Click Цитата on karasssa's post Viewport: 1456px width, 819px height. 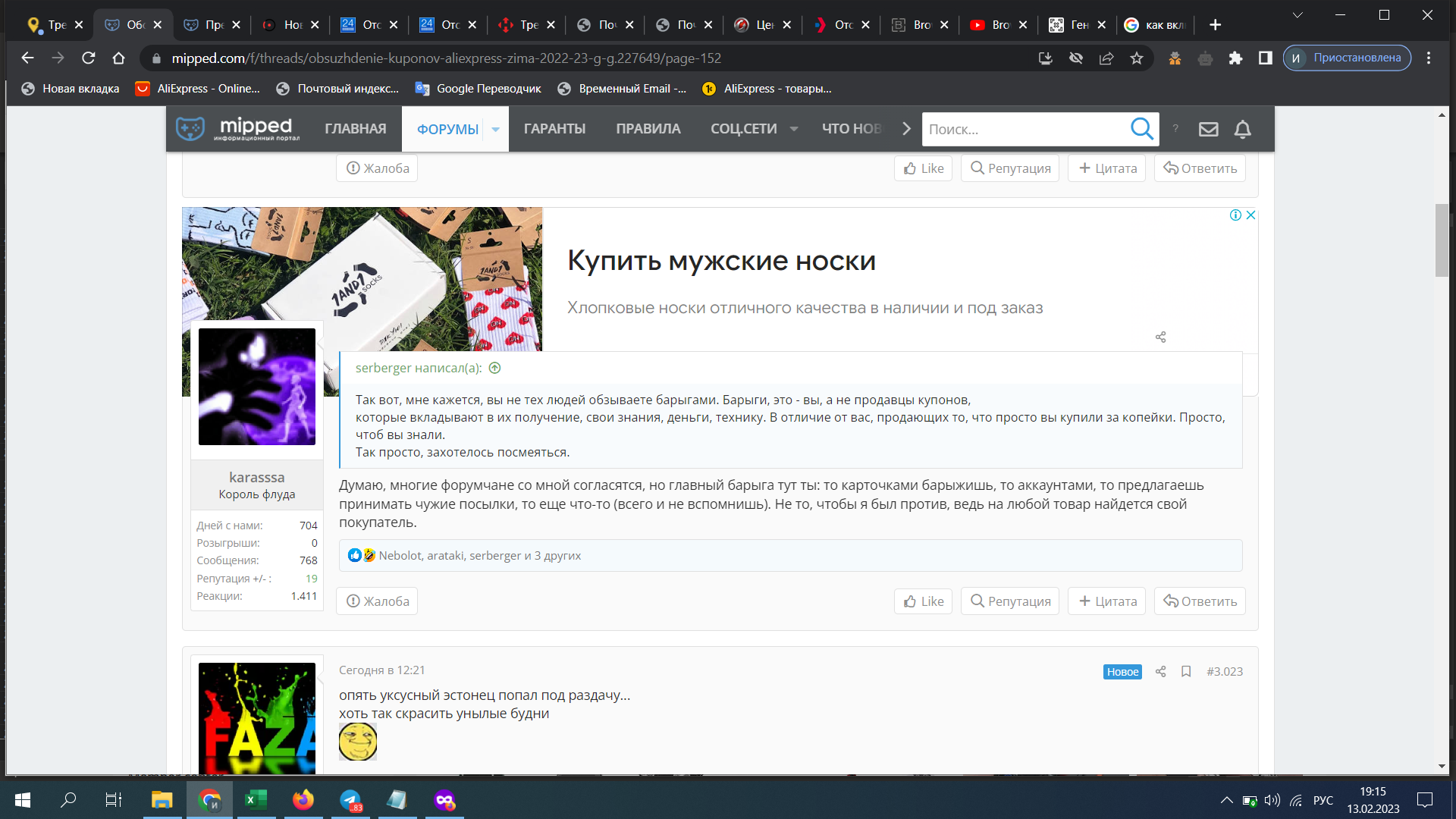(1106, 601)
